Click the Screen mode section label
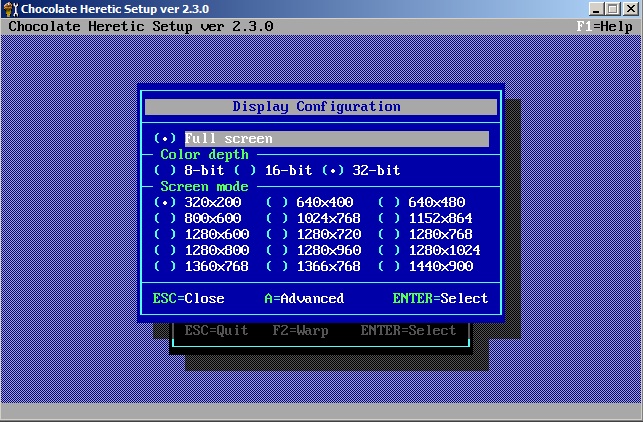The height and width of the screenshot is (422, 643). coord(205,187)
